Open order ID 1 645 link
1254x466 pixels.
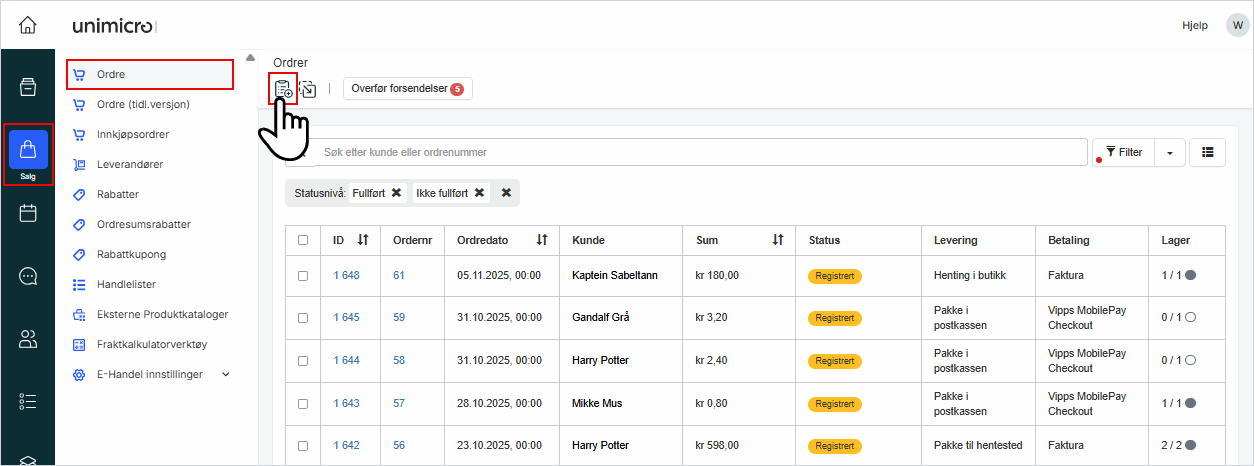click(x=346, y=318)
